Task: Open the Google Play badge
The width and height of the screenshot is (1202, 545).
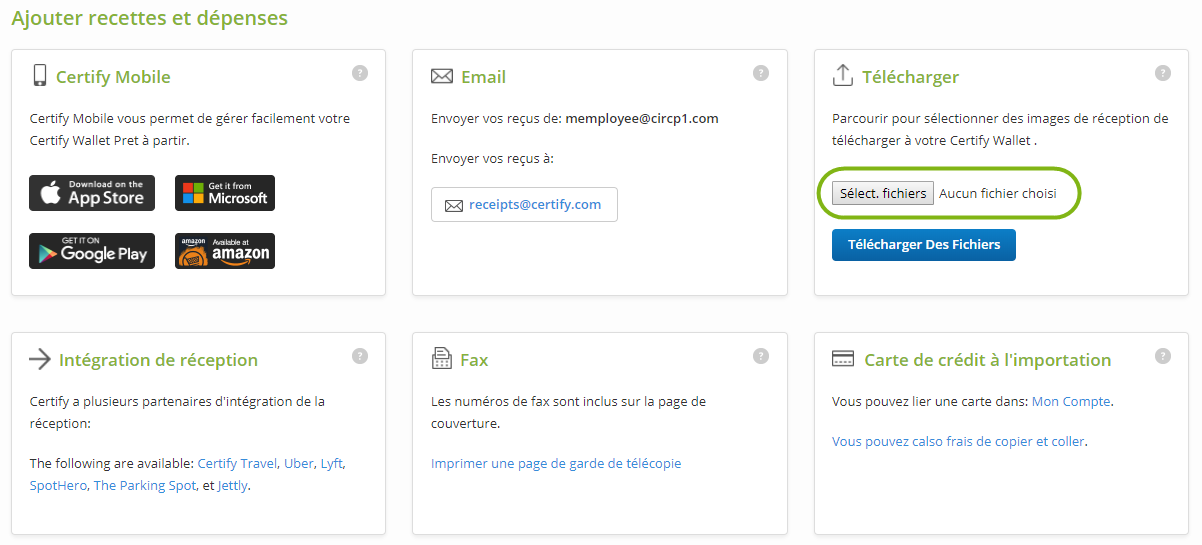Action: pyautogui.click(x=92, y=251)
